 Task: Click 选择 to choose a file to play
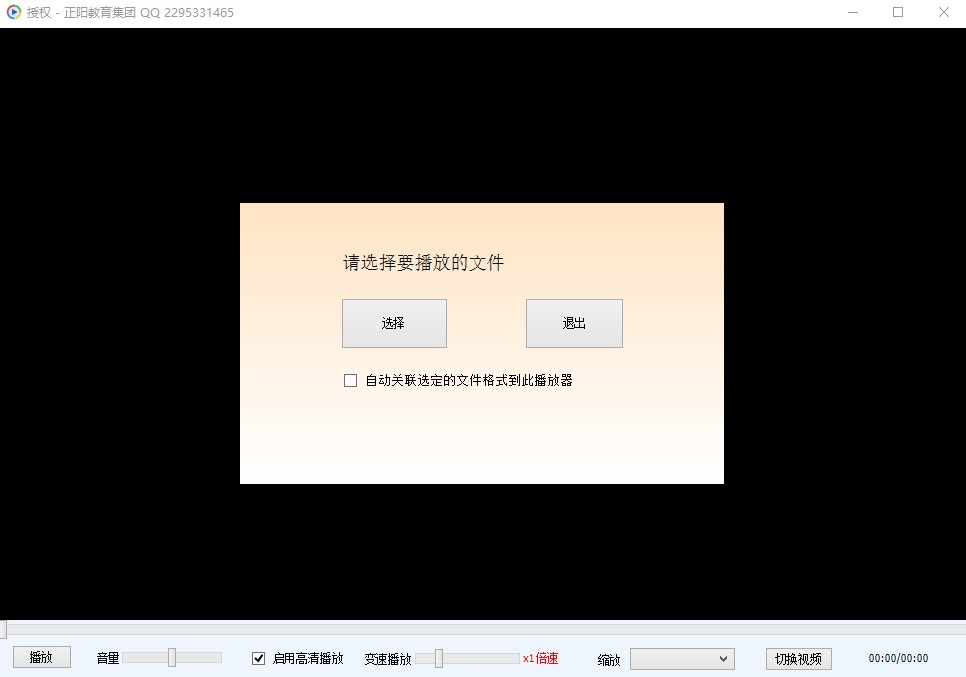coord(394,323)
